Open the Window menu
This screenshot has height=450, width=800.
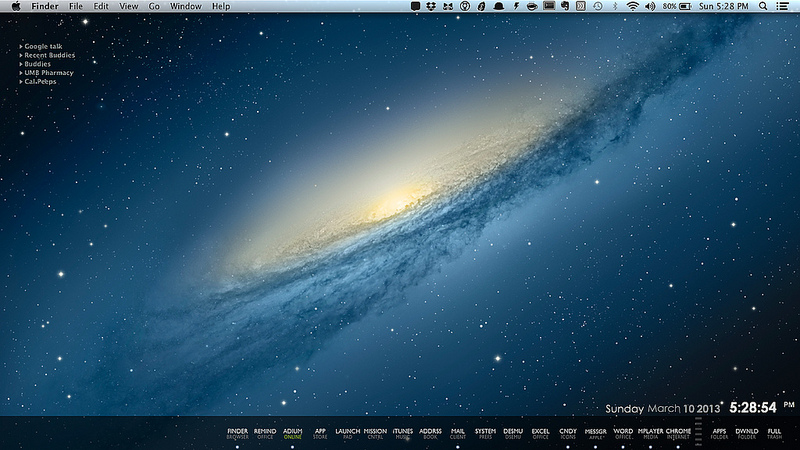tap(185, 6)
